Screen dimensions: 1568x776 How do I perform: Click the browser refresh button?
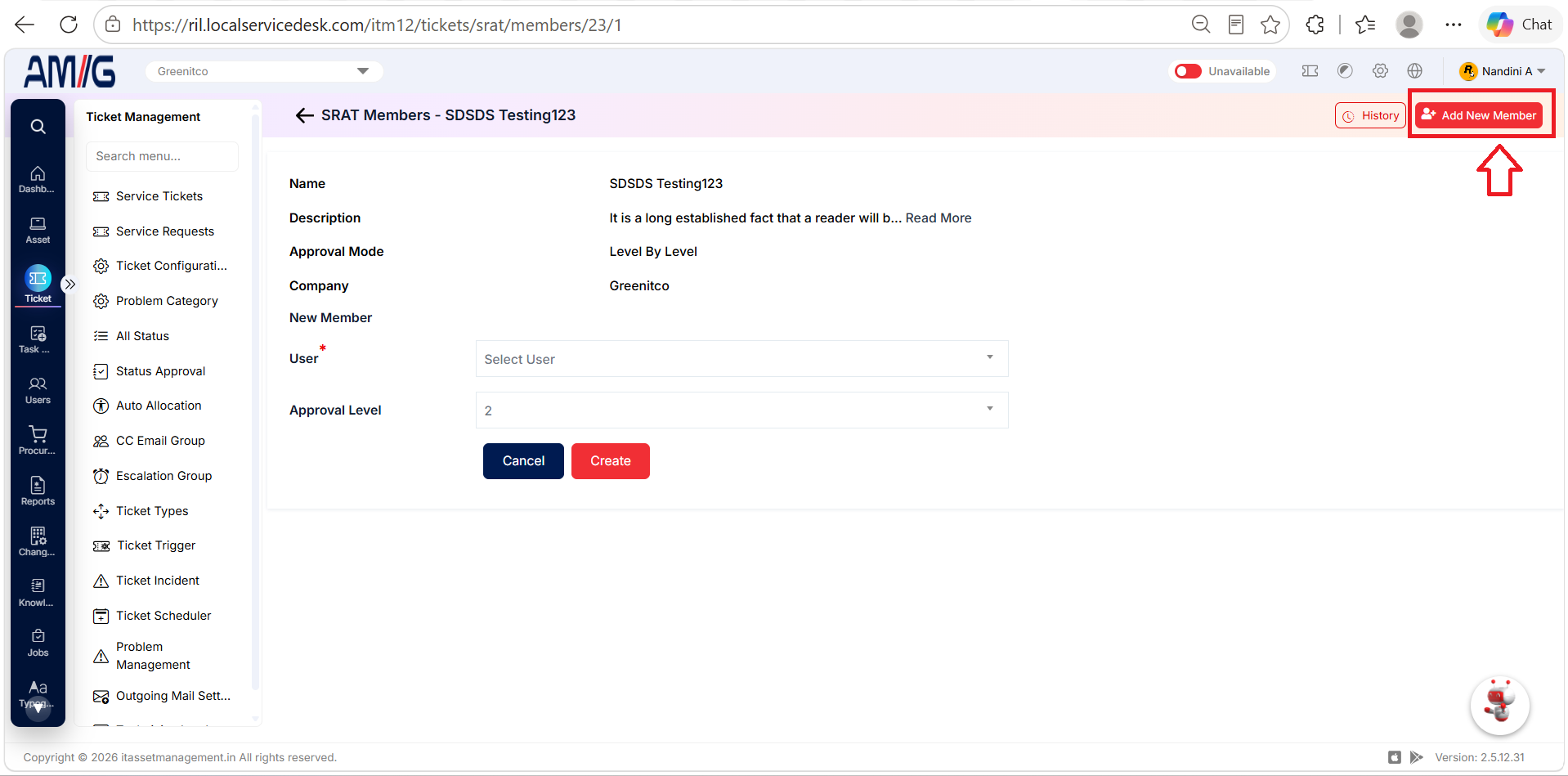[x=69, y=25]
